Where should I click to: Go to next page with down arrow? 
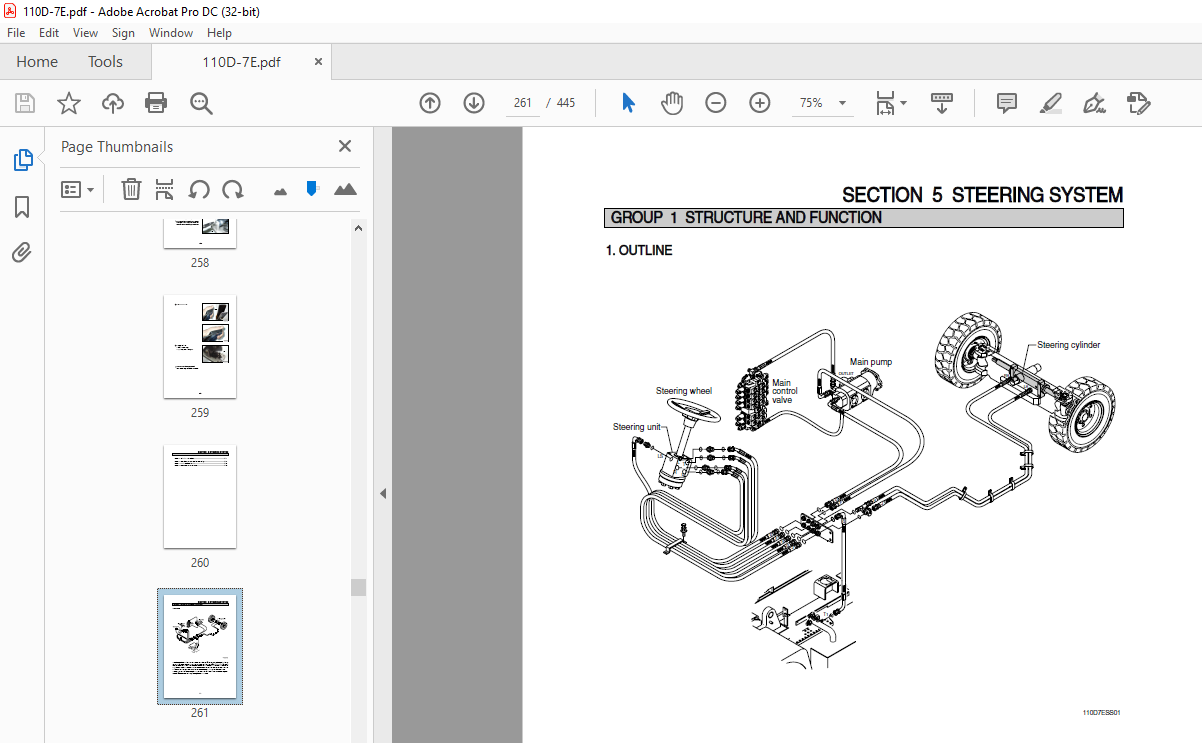point(474,103)
